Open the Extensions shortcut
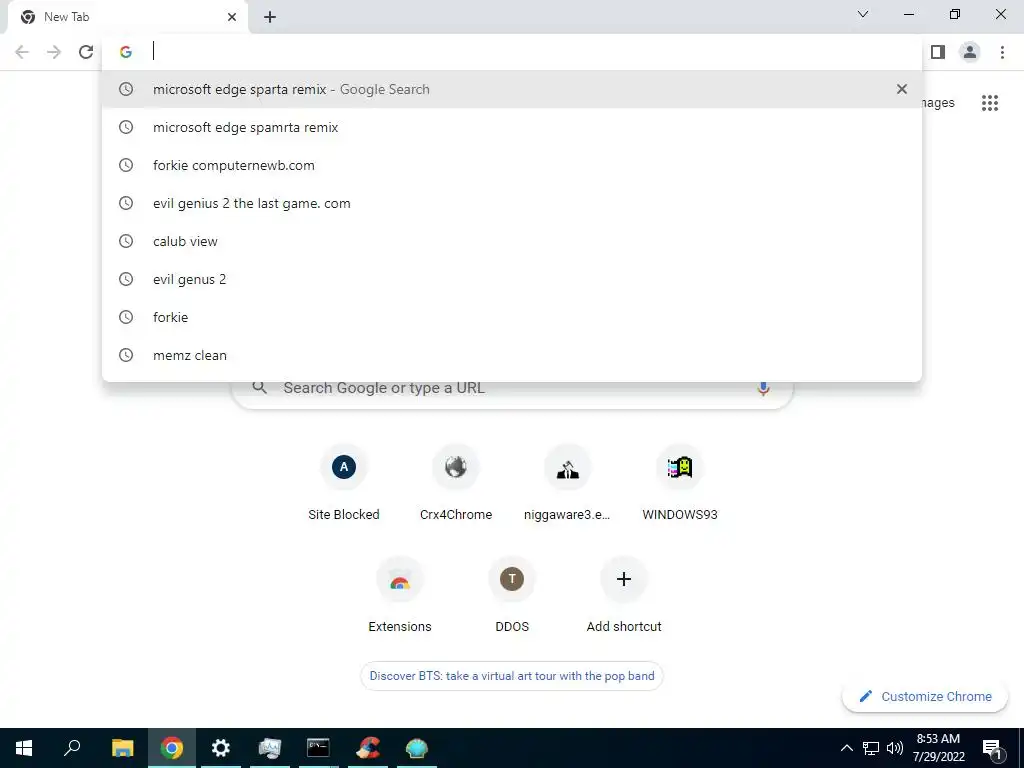 pos(400,596)
